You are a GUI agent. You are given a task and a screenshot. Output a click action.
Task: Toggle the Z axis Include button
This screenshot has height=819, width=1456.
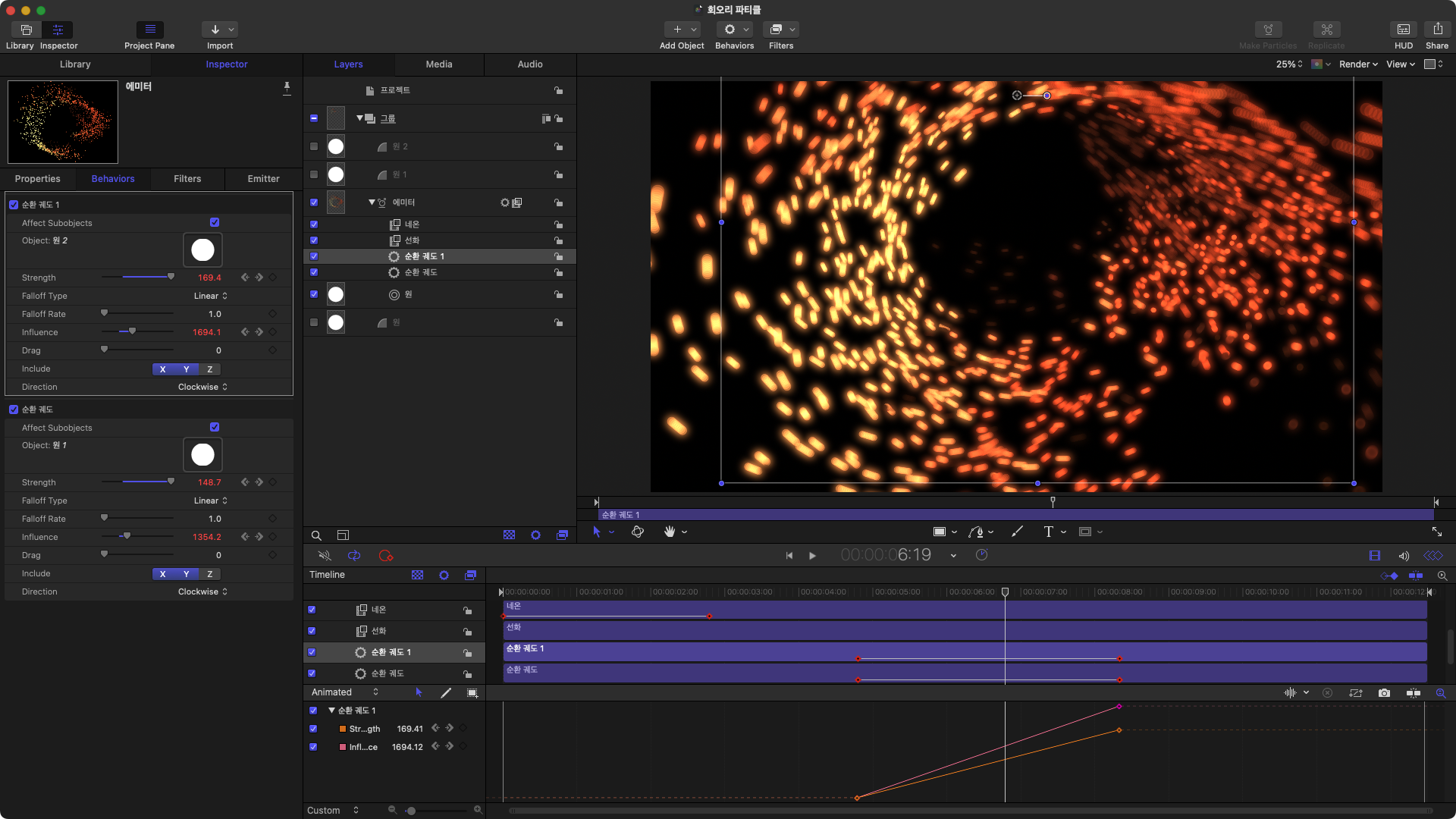tap(210, 369)
